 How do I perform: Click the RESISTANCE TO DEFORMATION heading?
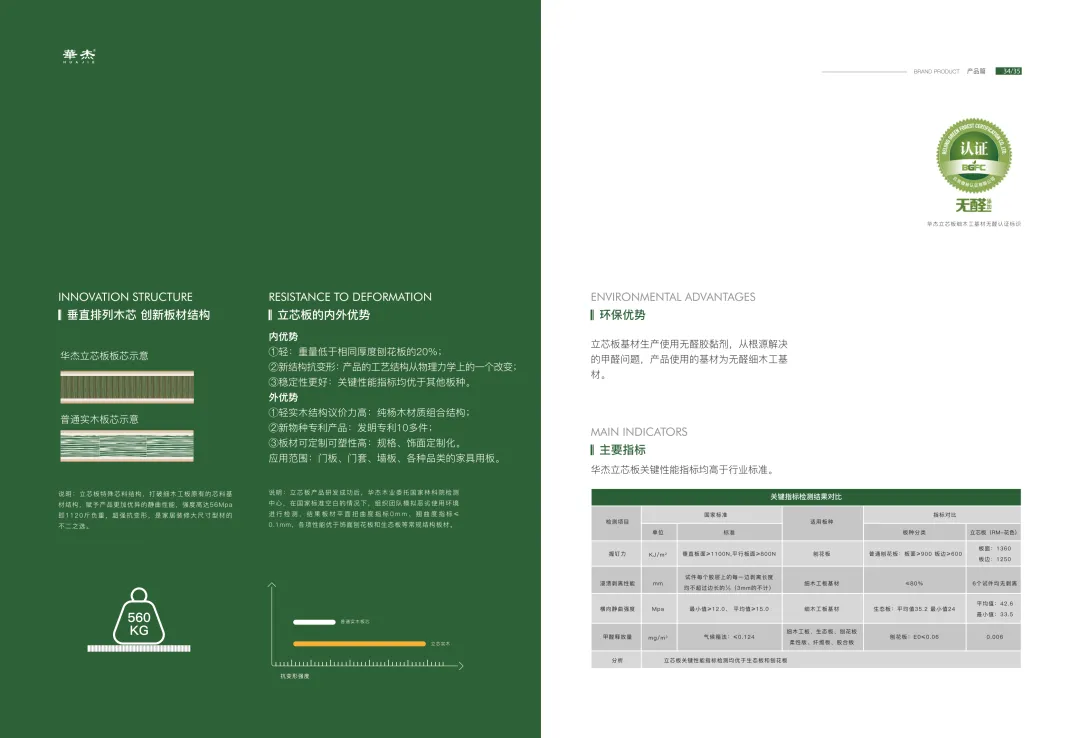click(x=350, y=297)
